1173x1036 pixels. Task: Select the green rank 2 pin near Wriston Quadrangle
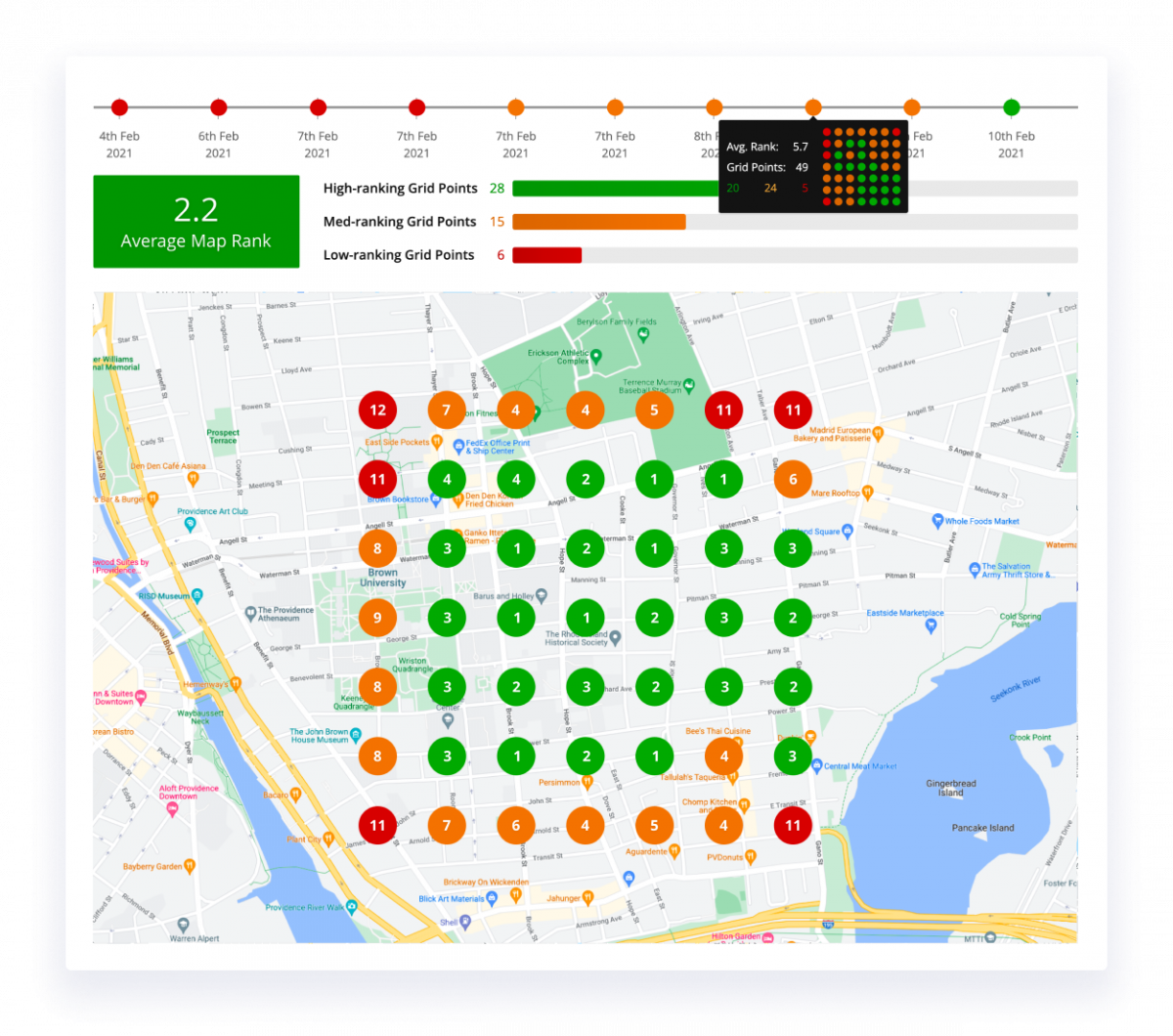point(516,686)
